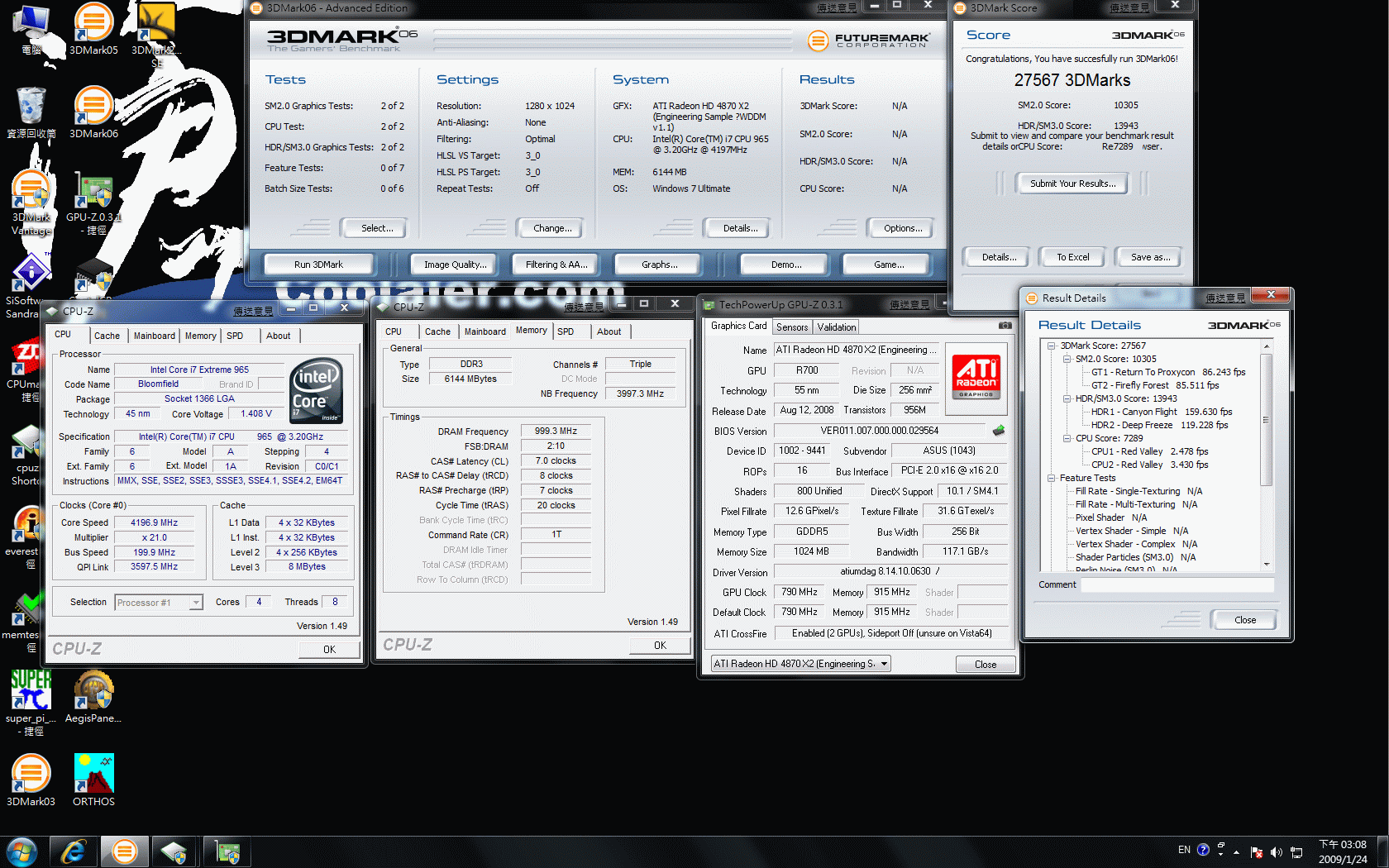Click the BIOS save chip icon in GPU-Z

[999, 431]
